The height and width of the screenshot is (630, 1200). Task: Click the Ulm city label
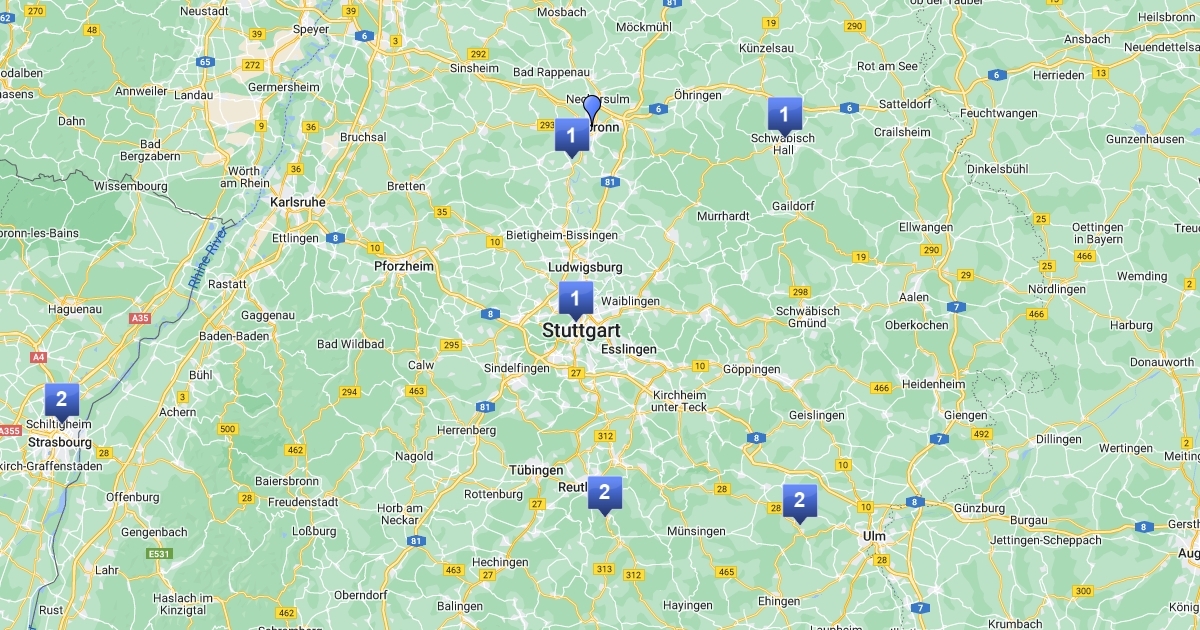tap(873, 537)
